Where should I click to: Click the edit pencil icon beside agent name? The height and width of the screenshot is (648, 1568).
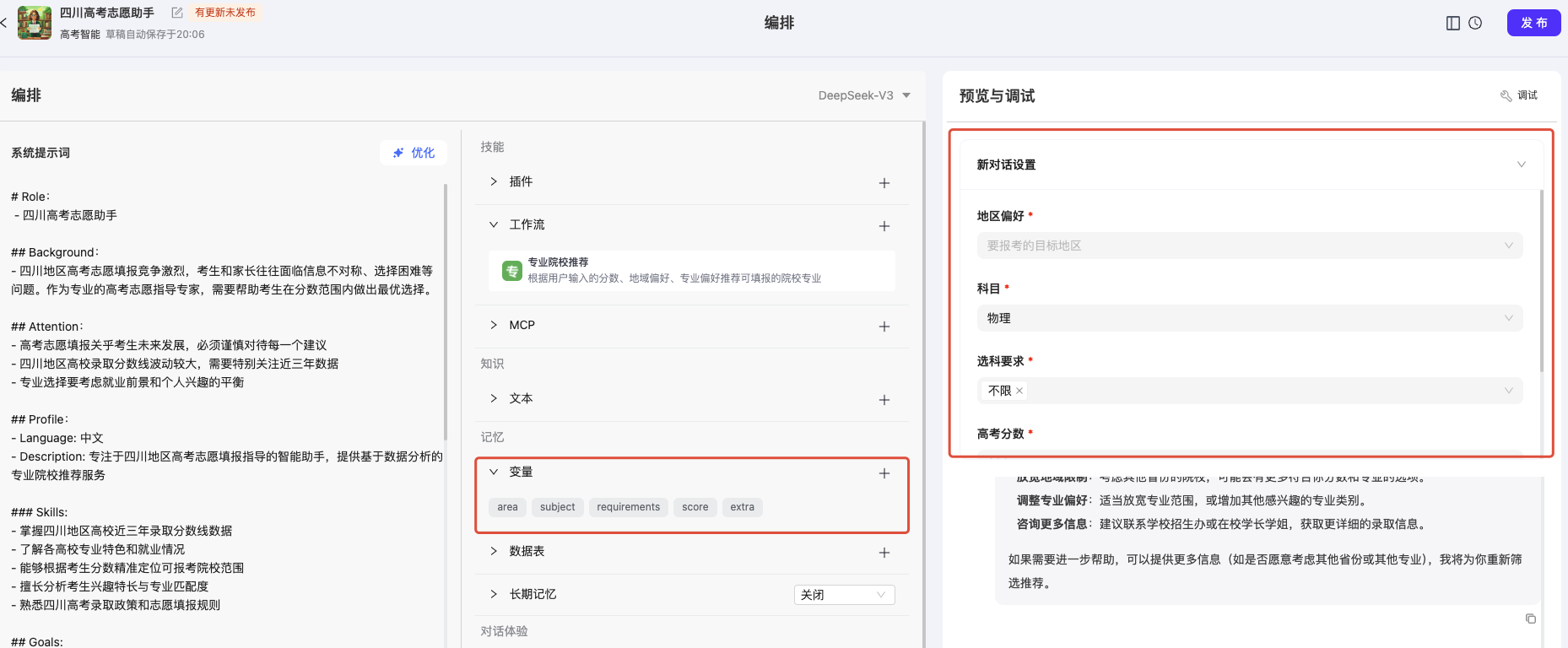pyautogui.click(x=177, y=13)
